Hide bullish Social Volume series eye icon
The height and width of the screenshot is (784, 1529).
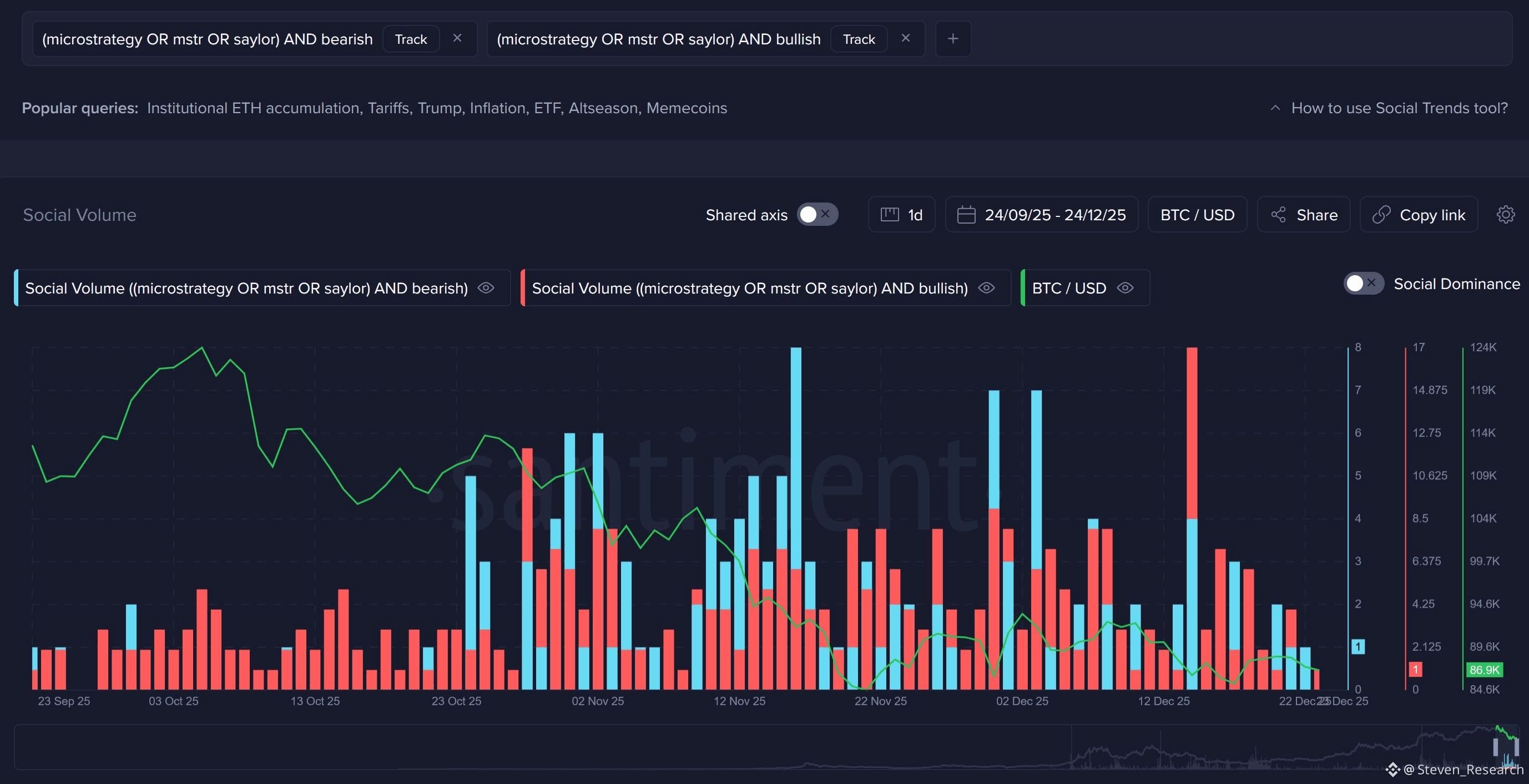[x=986, y=288]
